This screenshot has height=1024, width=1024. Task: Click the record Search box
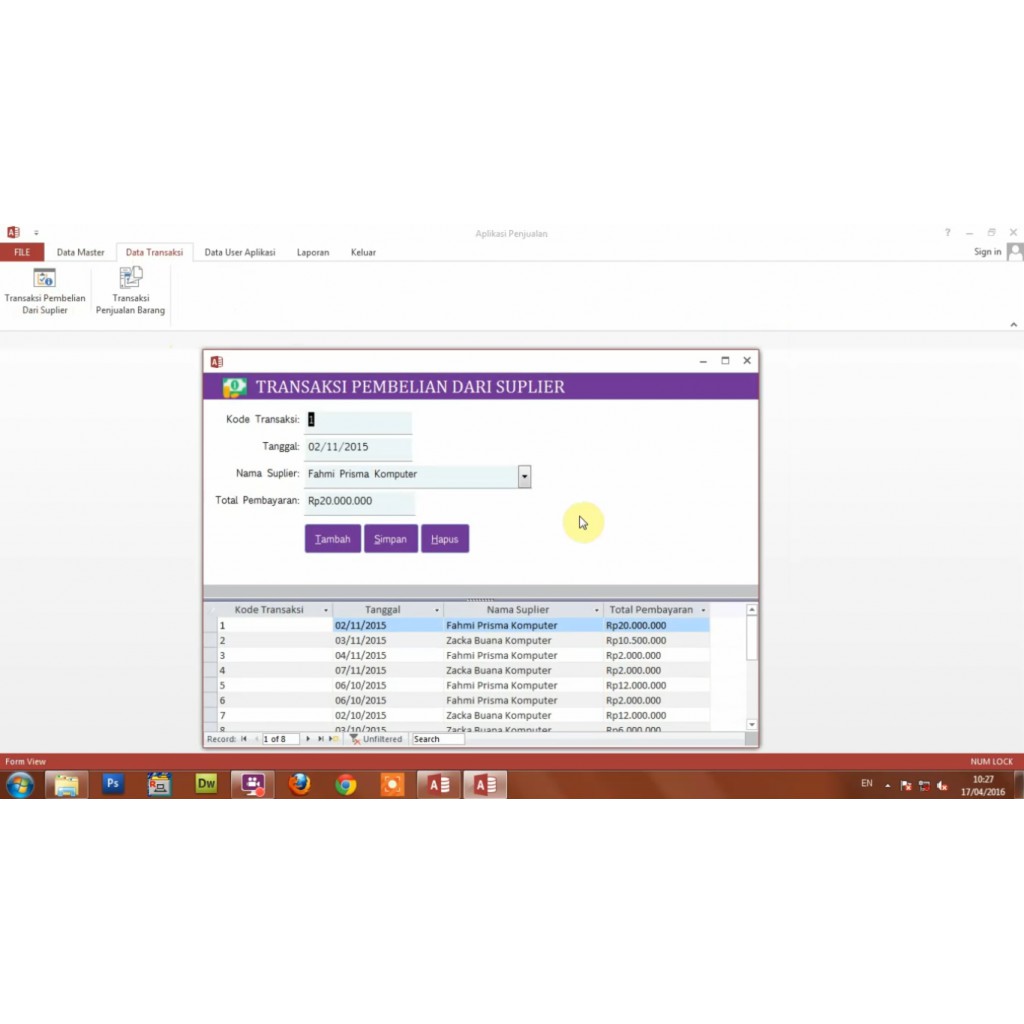(438, 739)
